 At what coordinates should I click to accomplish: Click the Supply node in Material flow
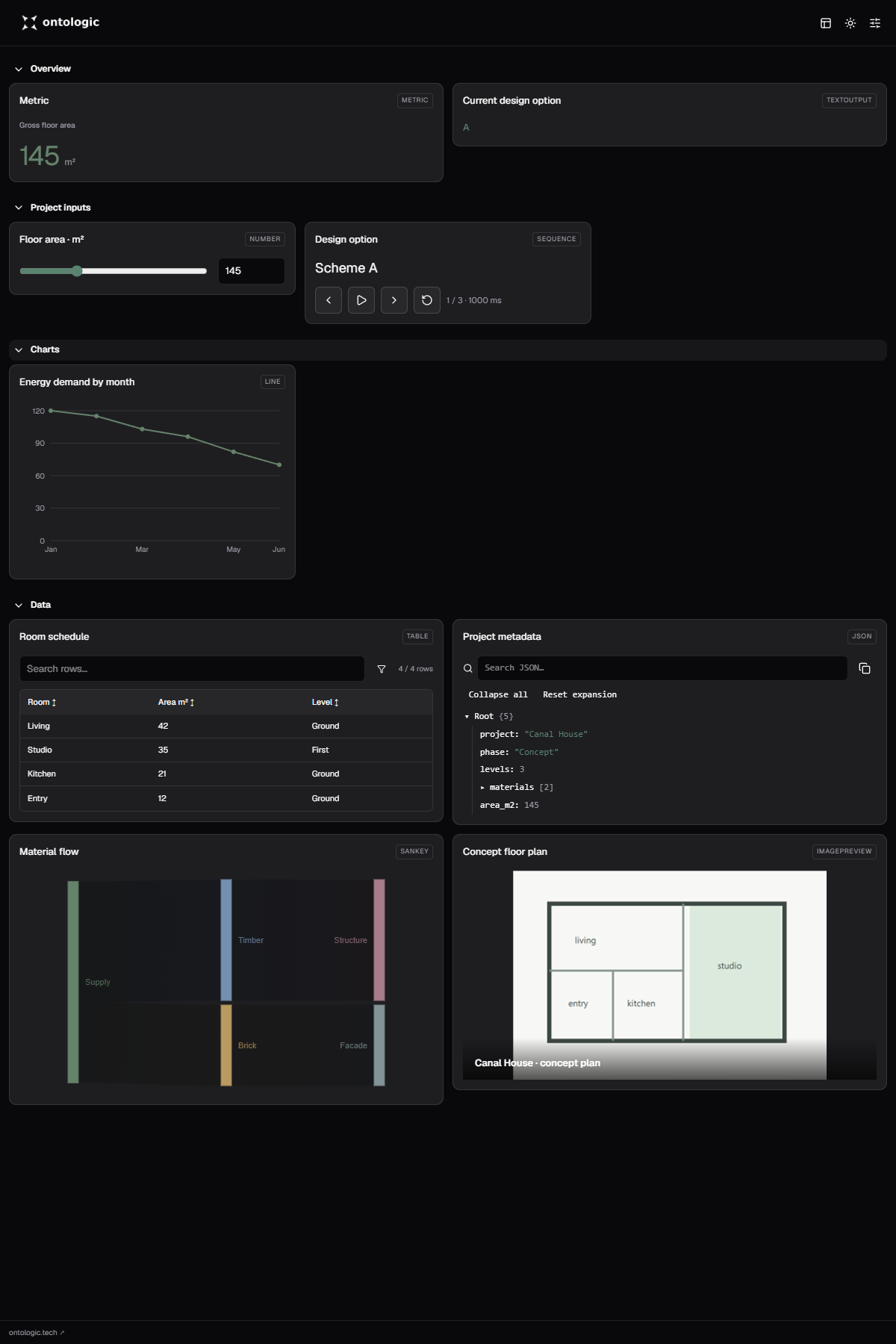tap(73, 982)
